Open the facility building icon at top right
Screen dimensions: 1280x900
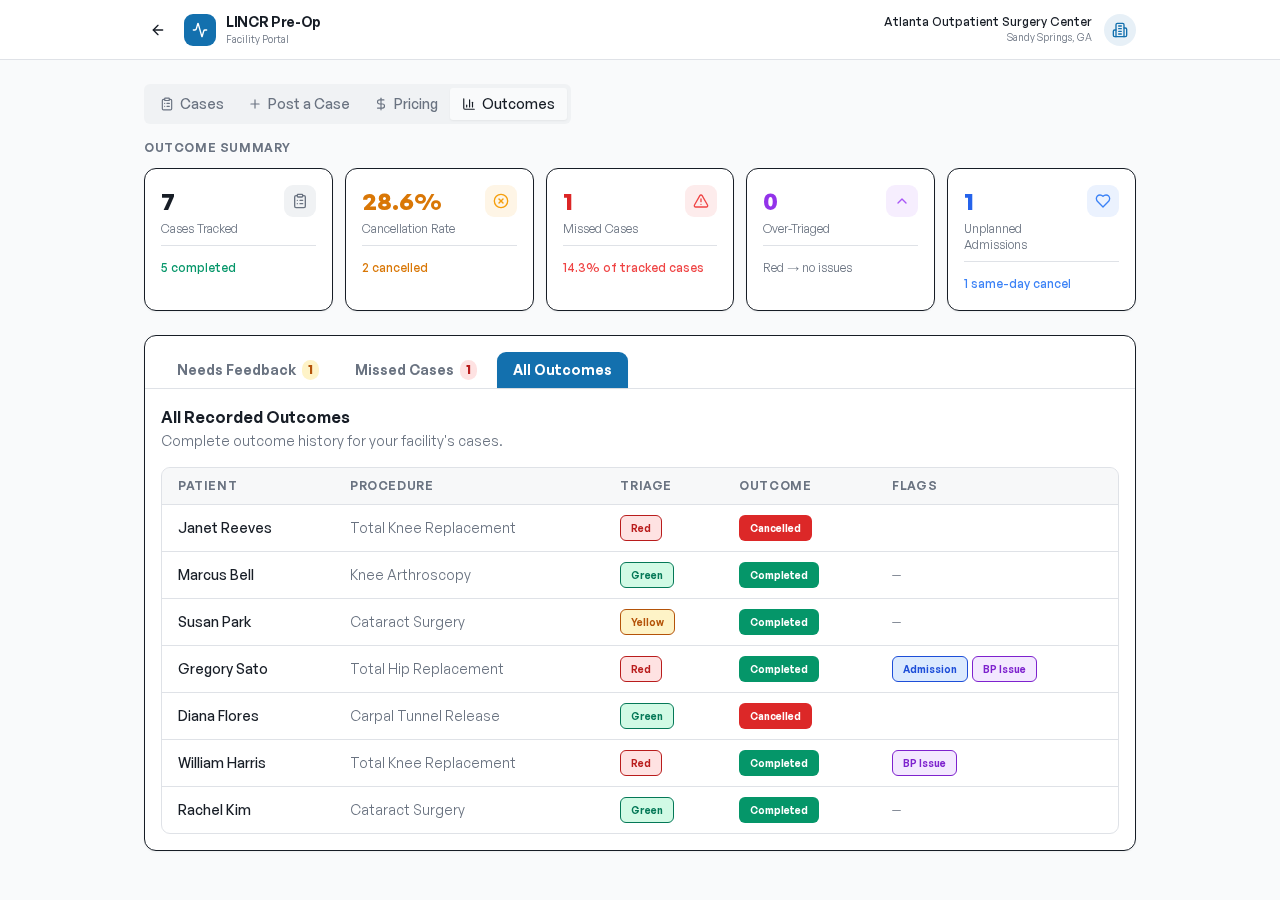click(1119, 30)
